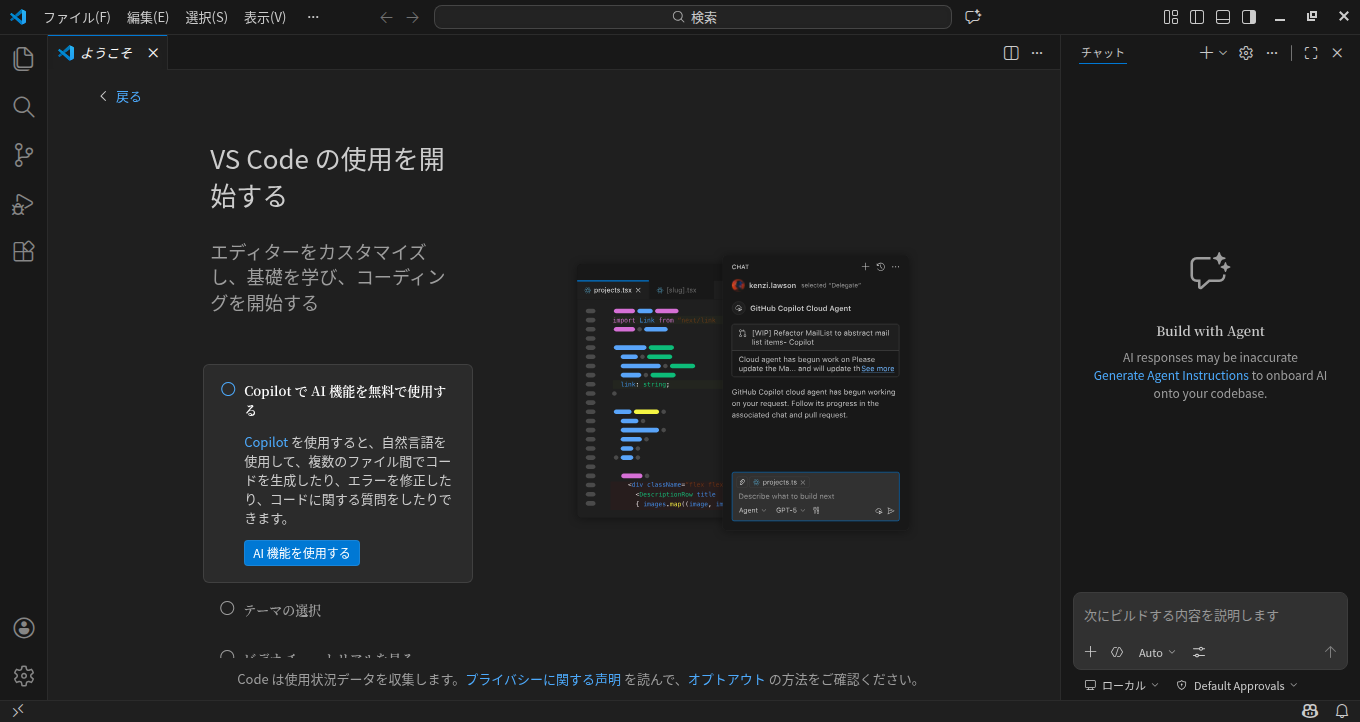Viewport: 1360px width, 722px height.
Task: Open the 表示(V) menu
Action: click(x=264, y=17)
